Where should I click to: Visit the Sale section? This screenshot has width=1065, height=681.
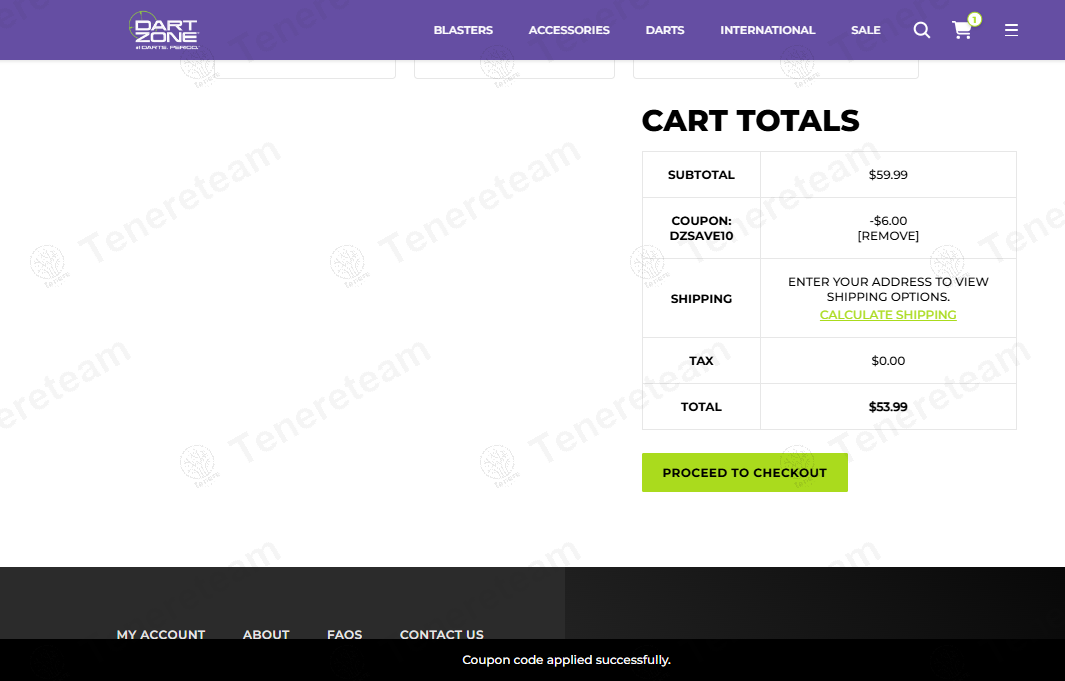click(x=865, y=30)
